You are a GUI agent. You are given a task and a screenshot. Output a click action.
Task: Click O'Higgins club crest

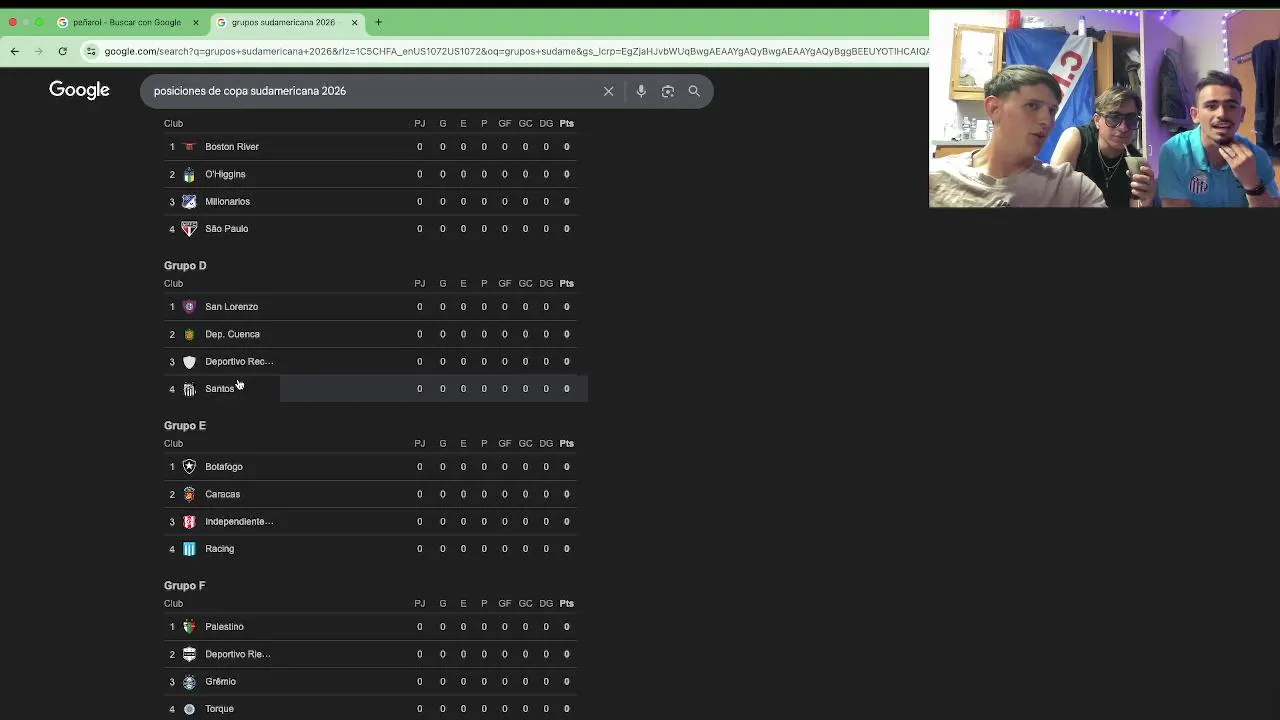(x=189, y=174)
